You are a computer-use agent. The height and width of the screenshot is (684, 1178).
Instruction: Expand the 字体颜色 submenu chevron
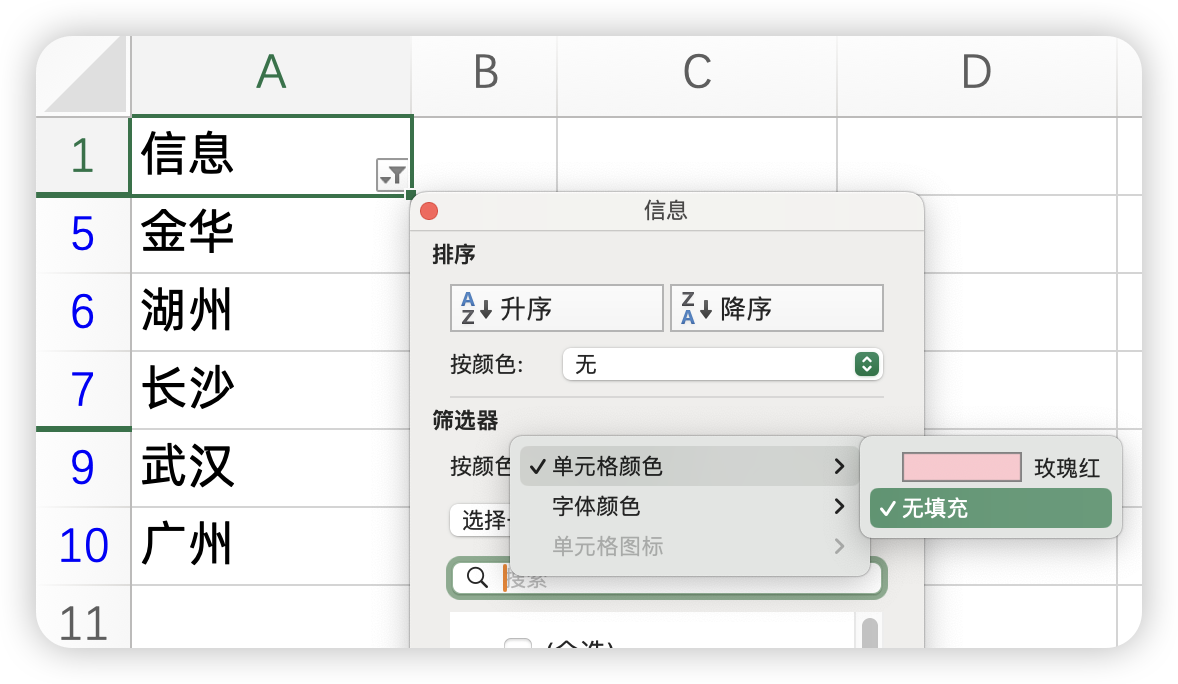coord(839,506)
